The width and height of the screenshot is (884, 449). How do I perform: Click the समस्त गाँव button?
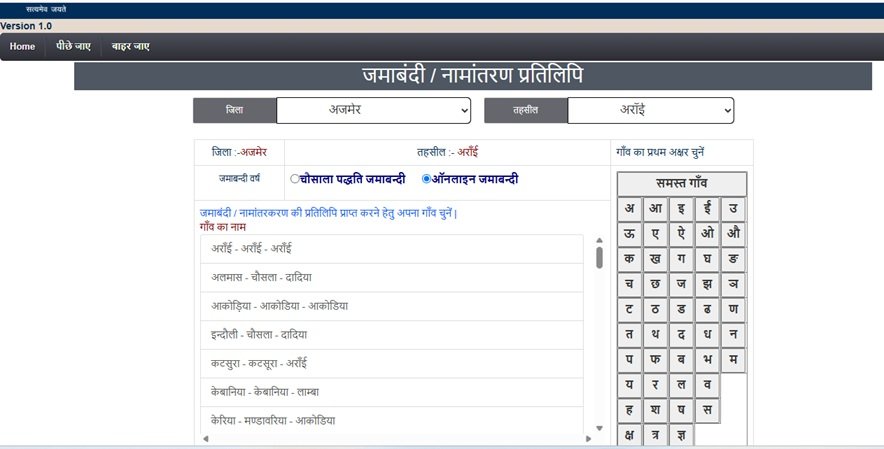click(x=681, y=184)
